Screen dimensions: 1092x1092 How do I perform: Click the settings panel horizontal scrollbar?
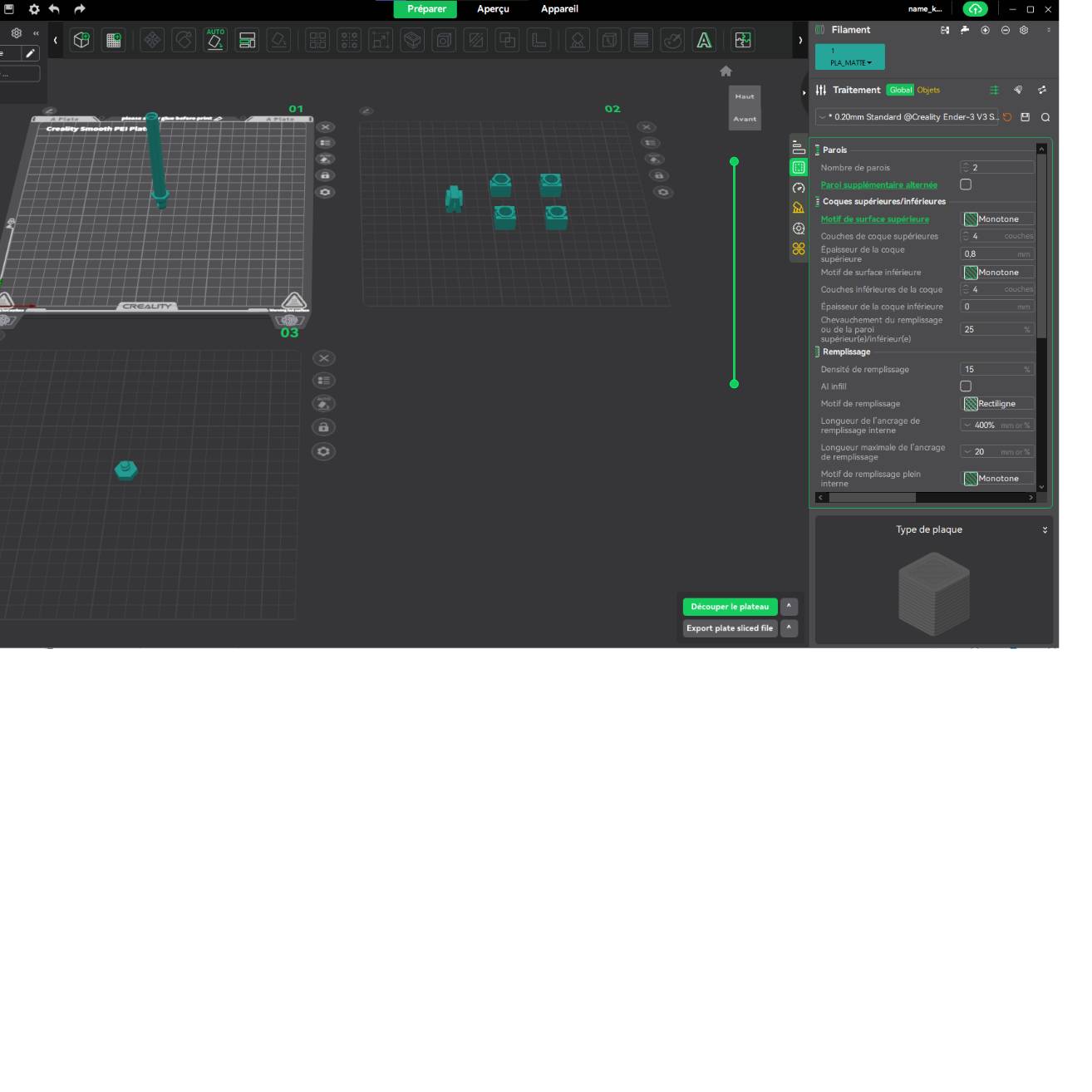coord(873,497)
